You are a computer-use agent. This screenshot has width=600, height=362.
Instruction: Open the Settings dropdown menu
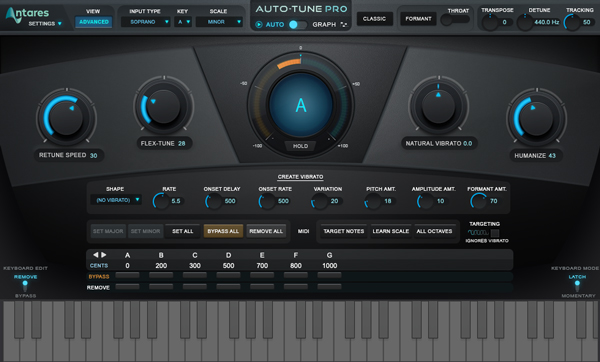(x=45, y=24)
